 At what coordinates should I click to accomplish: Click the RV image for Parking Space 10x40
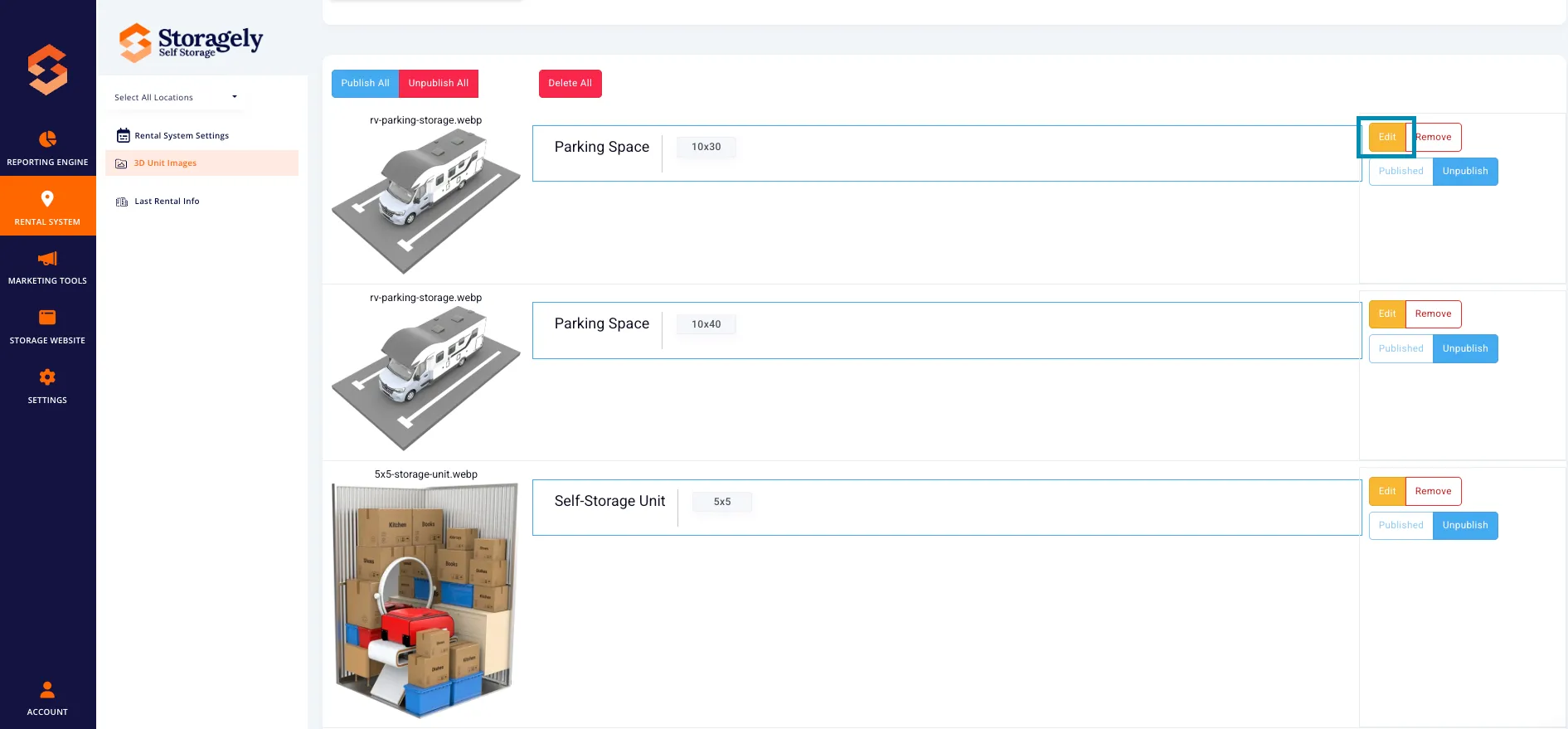pyautogui.click(x=426, y=378)
